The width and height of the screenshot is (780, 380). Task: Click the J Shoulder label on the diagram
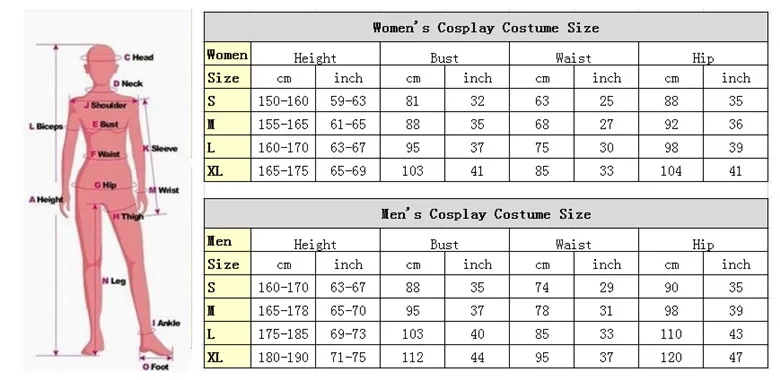click(105, 105)
